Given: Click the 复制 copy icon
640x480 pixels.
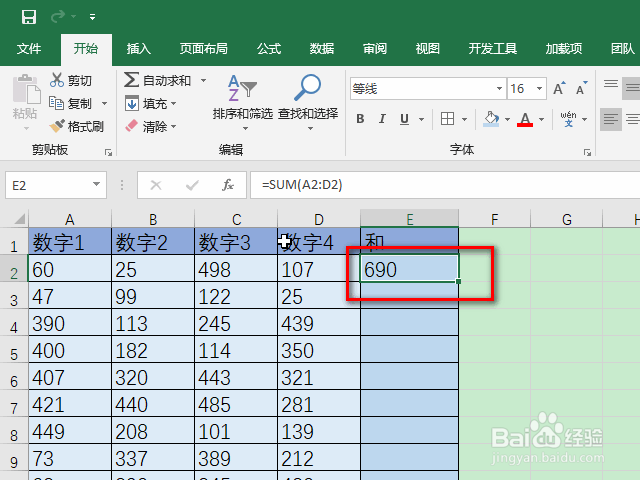Looking at the screenshot, I should (56, 103).
